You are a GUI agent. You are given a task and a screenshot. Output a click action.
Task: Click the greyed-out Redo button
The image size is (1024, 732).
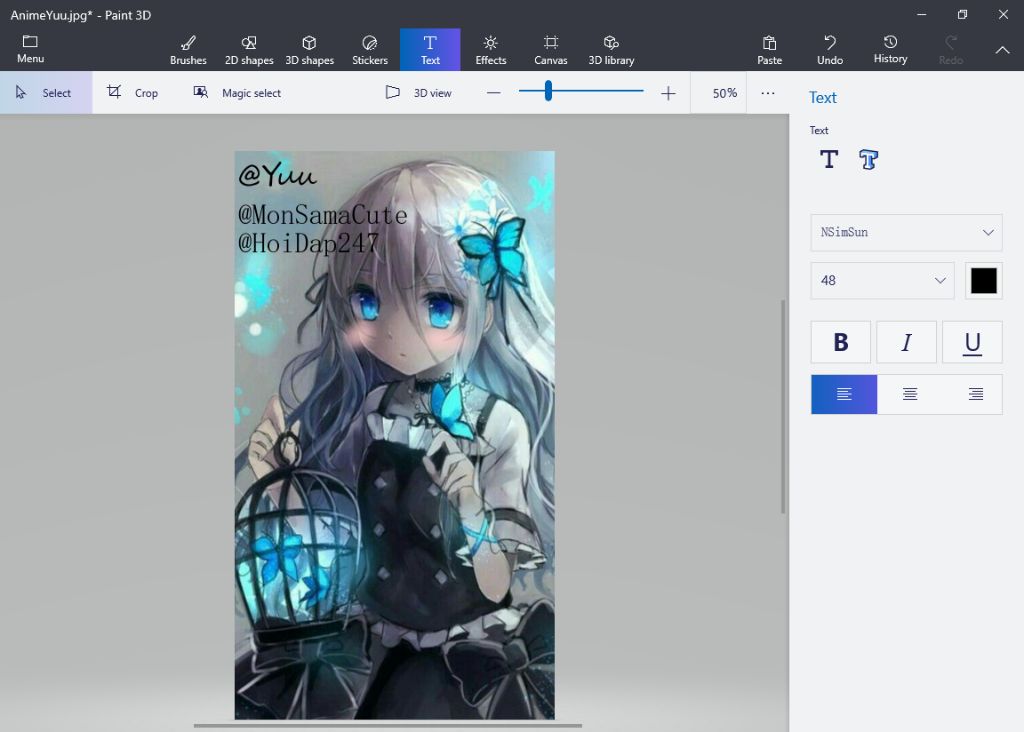[x=951, y=50]
